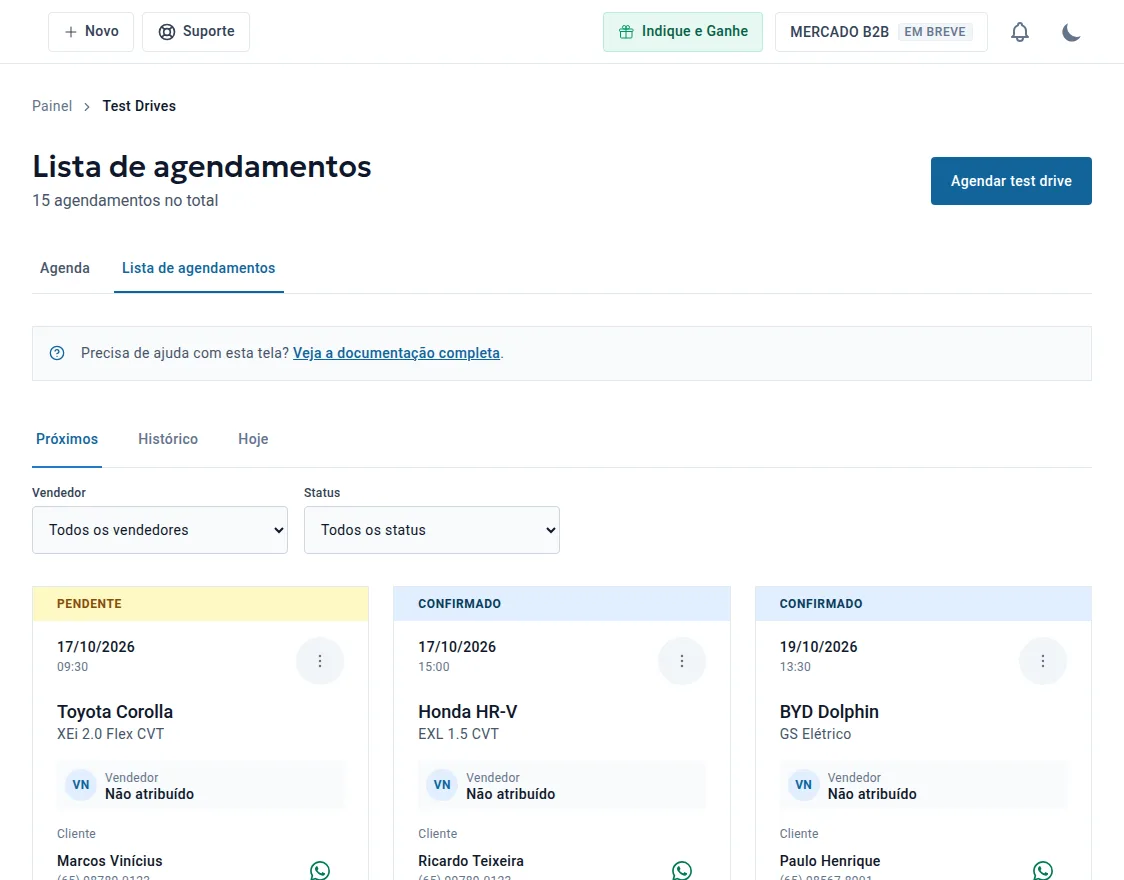Click the EXL 1.5 CVT text

pyautogui.click(x=458, y=734)
